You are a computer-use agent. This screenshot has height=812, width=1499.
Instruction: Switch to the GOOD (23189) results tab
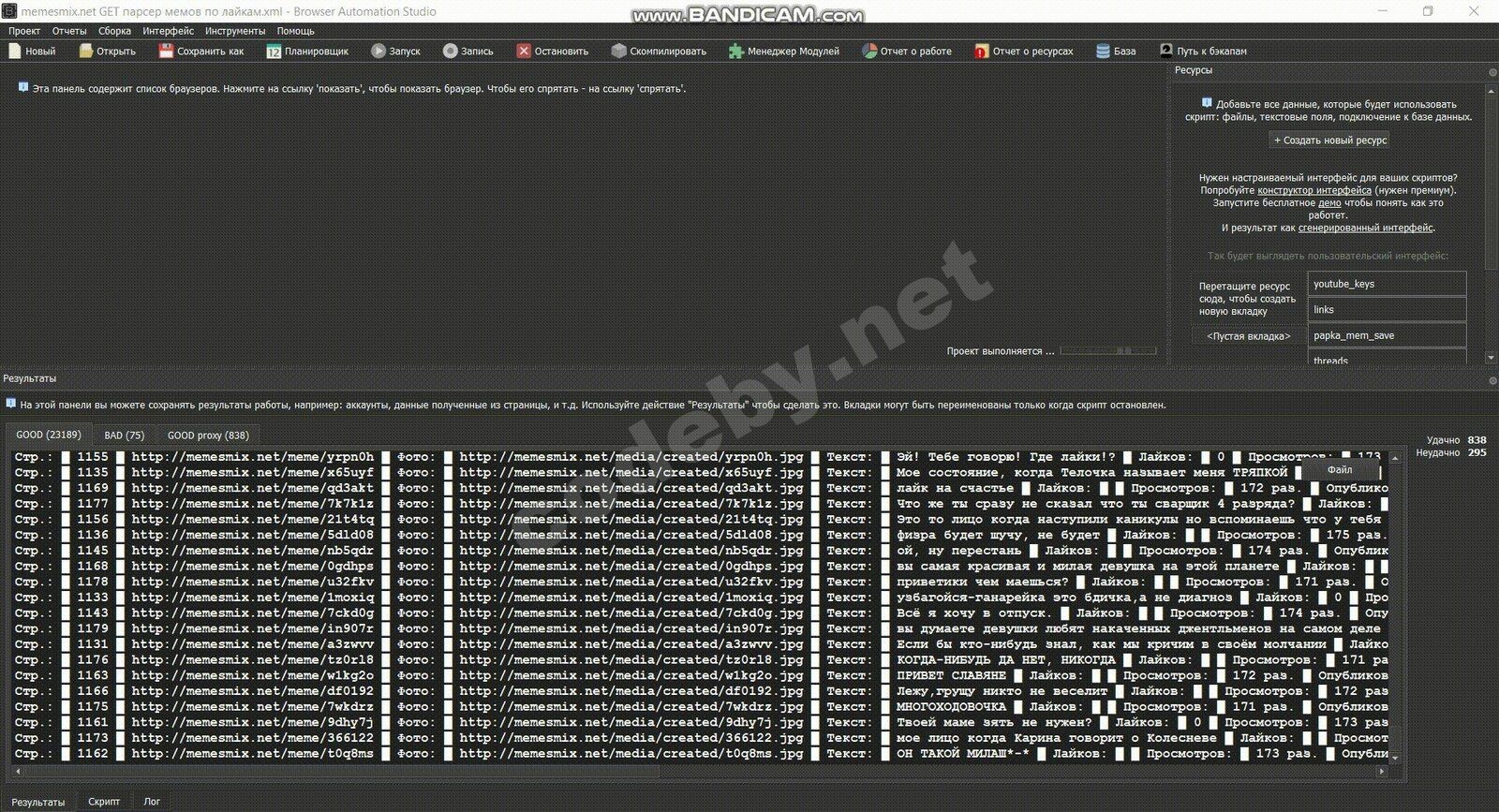49,435
